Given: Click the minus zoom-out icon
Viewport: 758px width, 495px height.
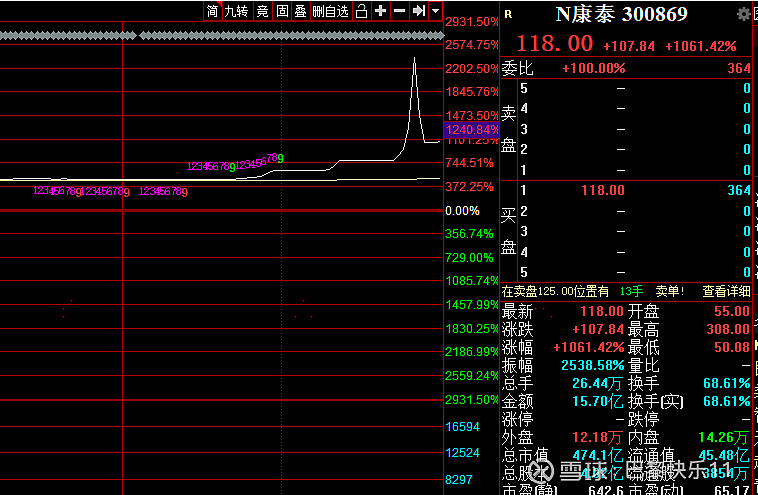Looking at the screenshot, I should click(399, 11).
